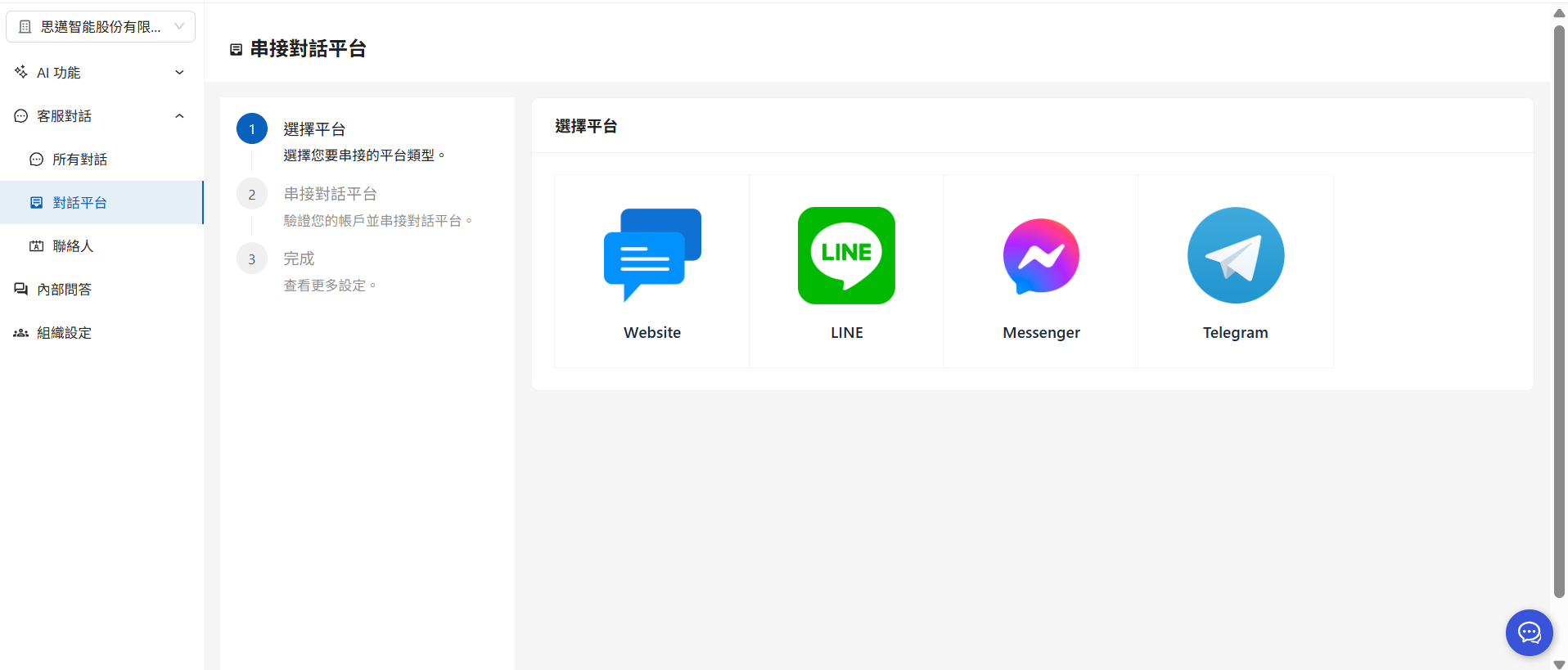1568x670 pixels.
Task: Click step 1 circle 選擇平台
Action: pos(252,129)
